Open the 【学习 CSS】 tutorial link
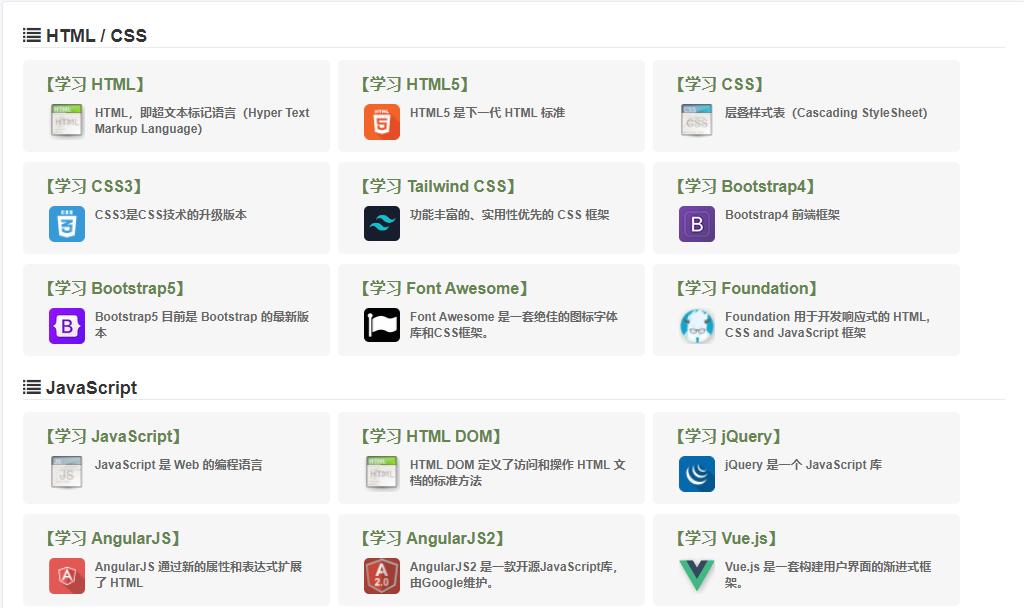 (x=720, y=84)
